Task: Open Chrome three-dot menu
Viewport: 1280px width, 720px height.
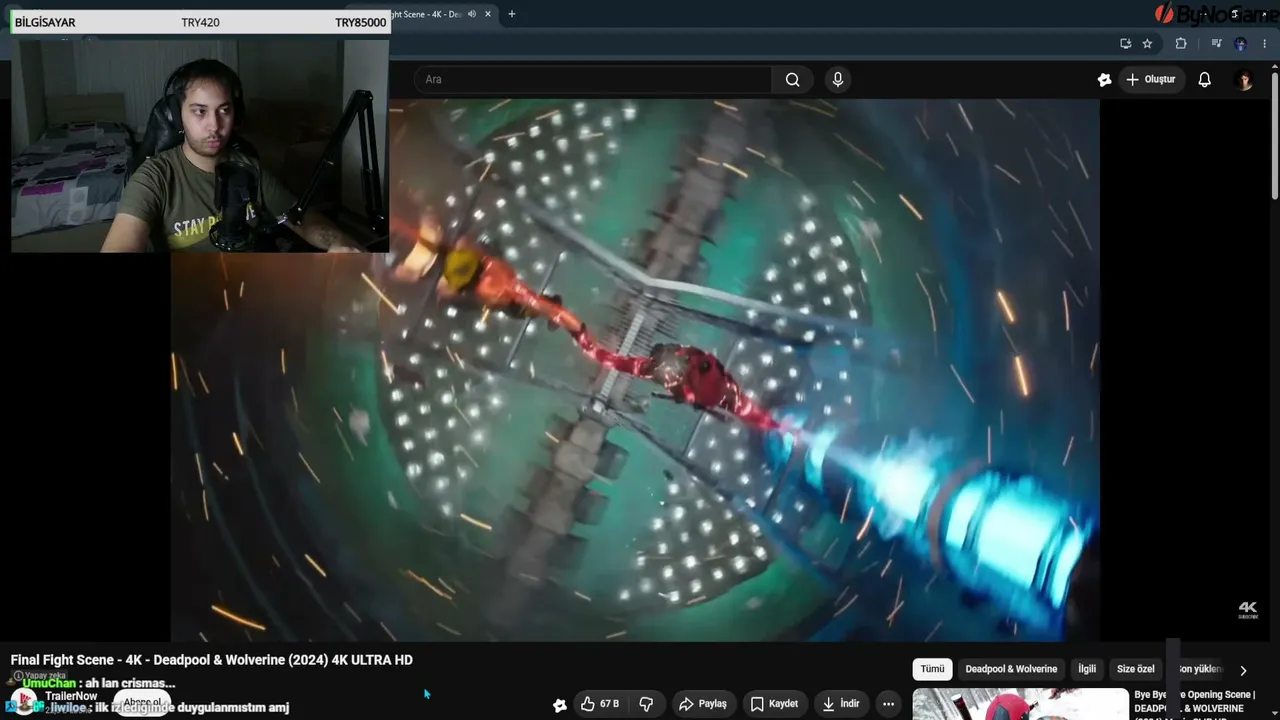Action: (x=1265, y=44)
